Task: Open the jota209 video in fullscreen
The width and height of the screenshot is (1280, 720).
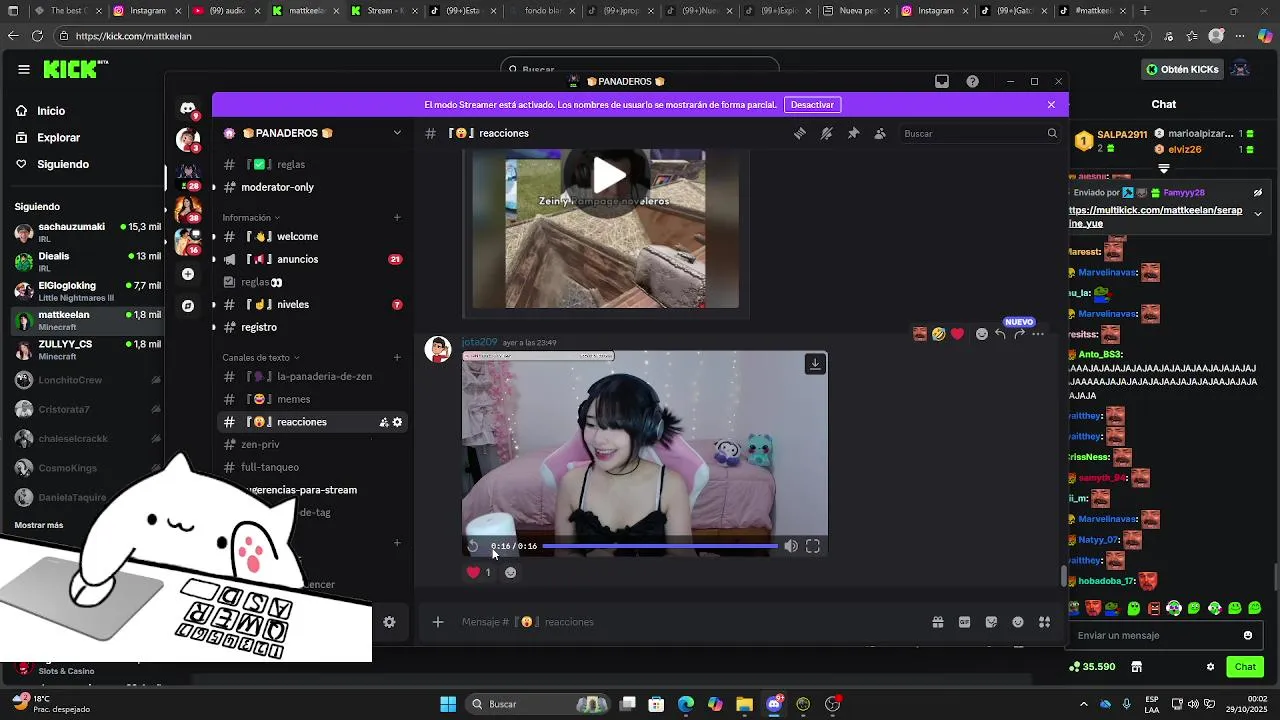Action: 813,546
